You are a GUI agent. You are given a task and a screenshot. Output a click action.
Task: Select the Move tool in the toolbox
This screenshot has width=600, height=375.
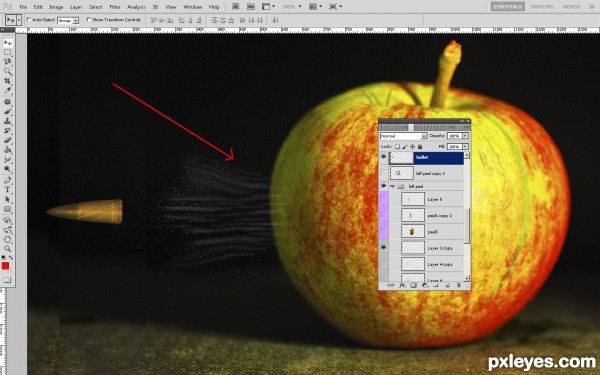(x=8, y=43)
